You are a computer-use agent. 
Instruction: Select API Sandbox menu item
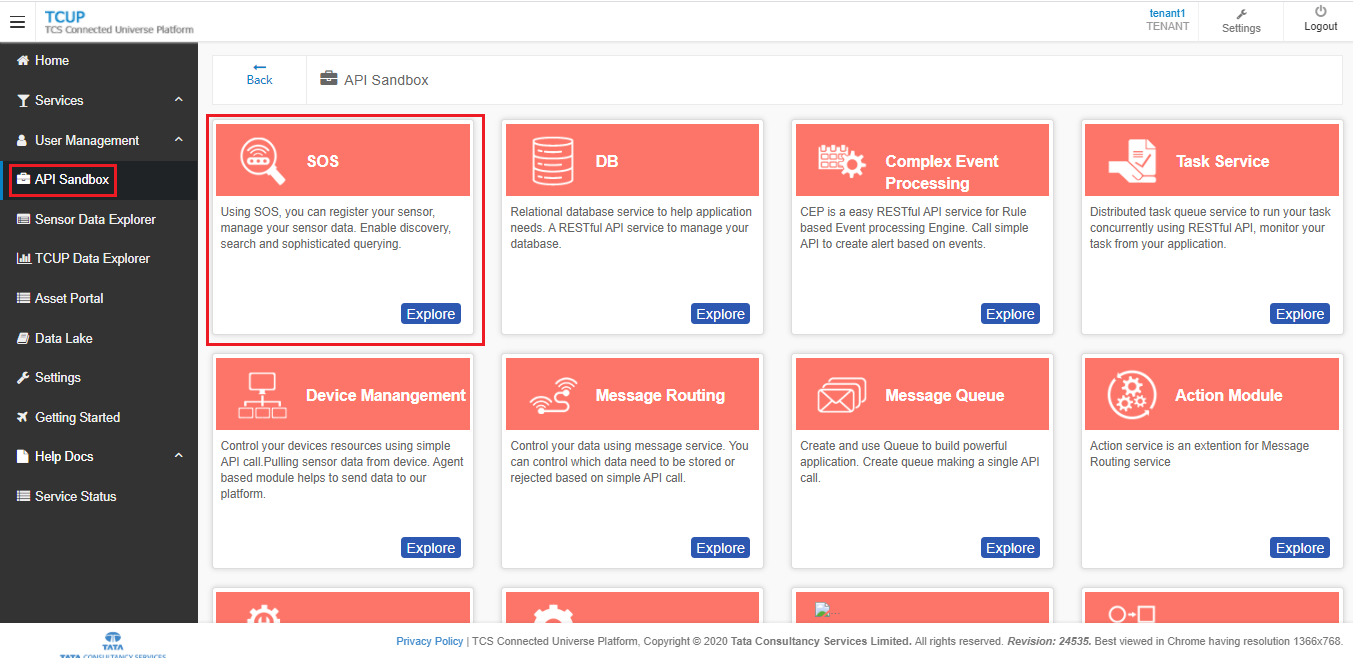pyautogui.click(x=99, y=180)
